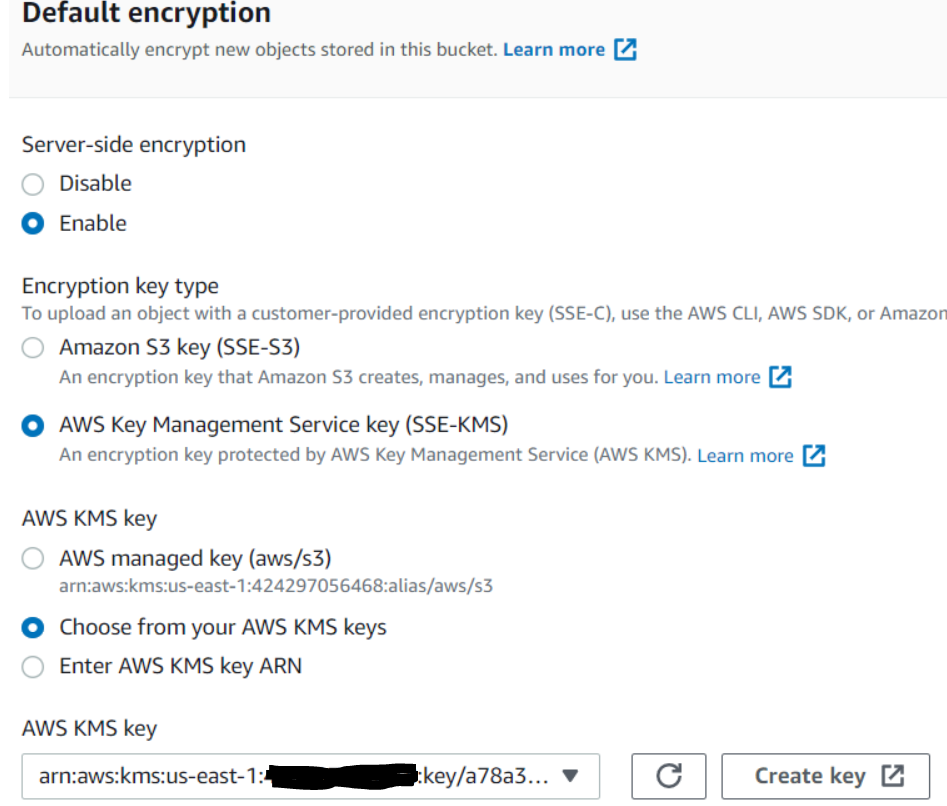Click external link icon beside SSE-KMS Learn more
This screenshot has width=947, height=806.
pos(815,455)
